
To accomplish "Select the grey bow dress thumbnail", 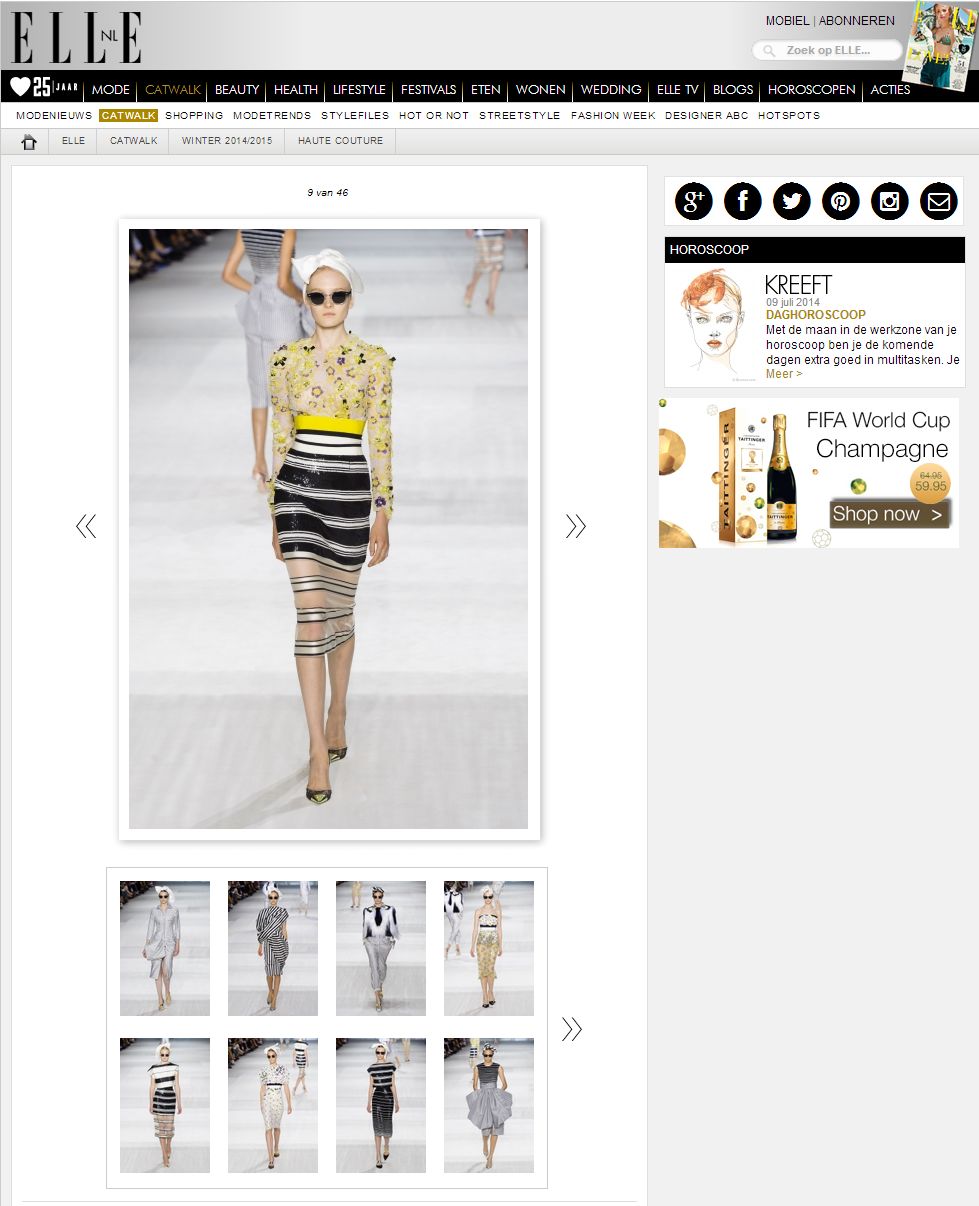I will coord(488,1105).
